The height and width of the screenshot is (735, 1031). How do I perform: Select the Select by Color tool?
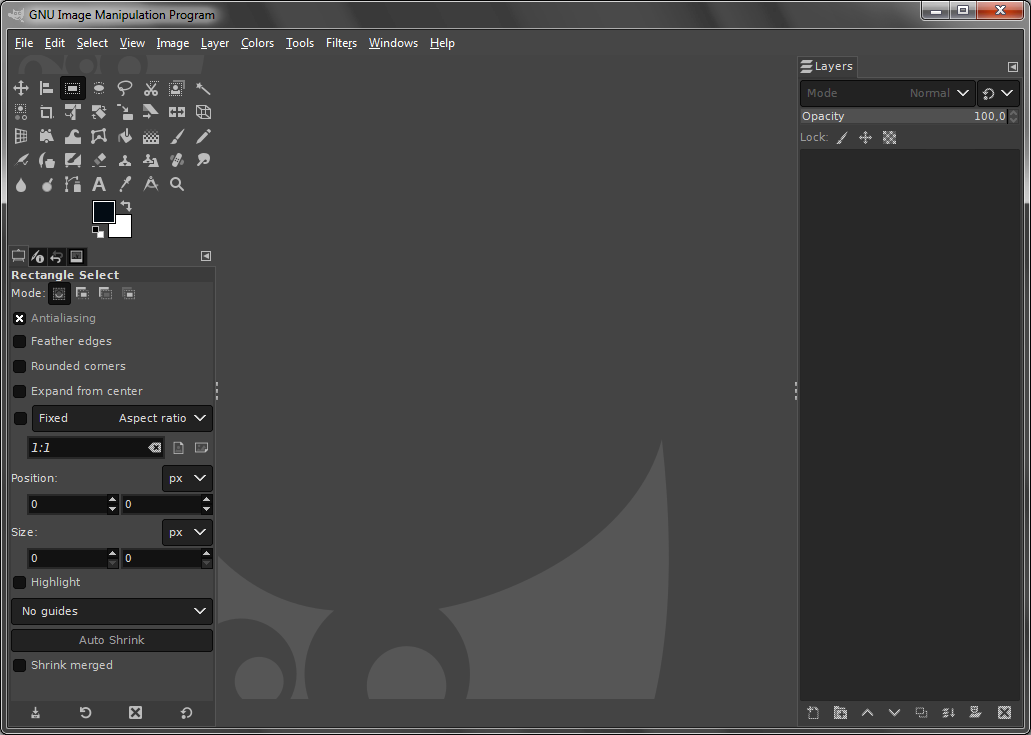point(20,112)
